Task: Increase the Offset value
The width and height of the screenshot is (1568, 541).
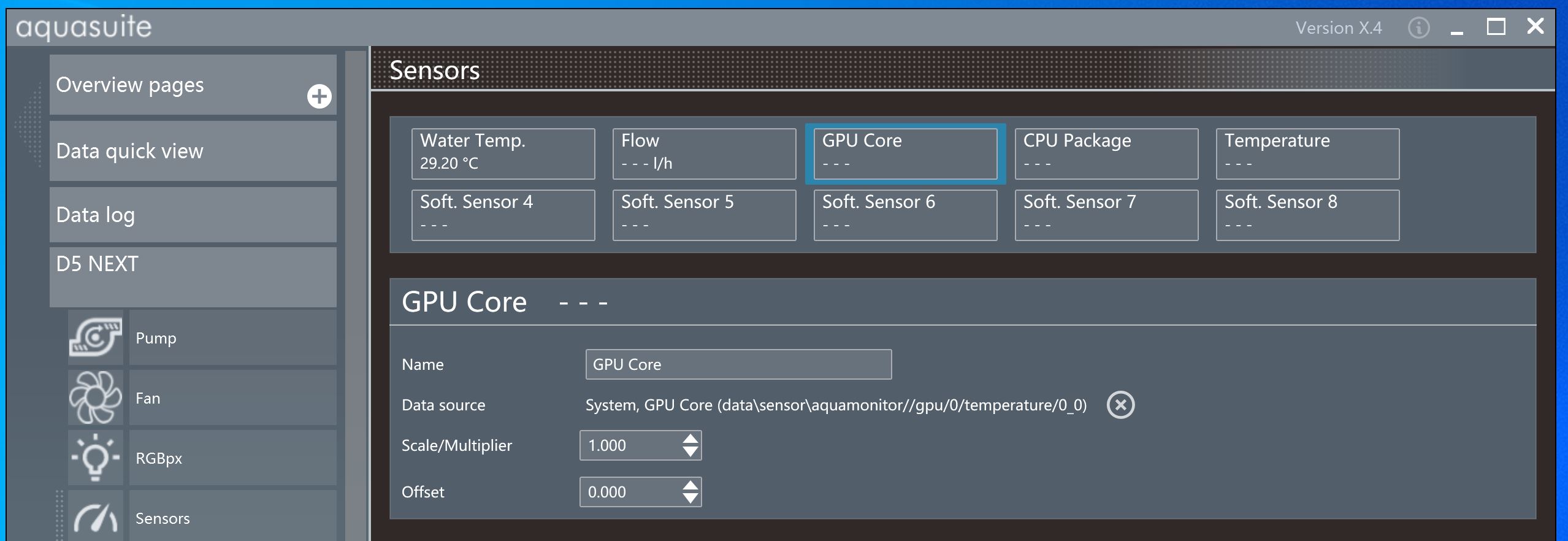Action: click(690, 486)
